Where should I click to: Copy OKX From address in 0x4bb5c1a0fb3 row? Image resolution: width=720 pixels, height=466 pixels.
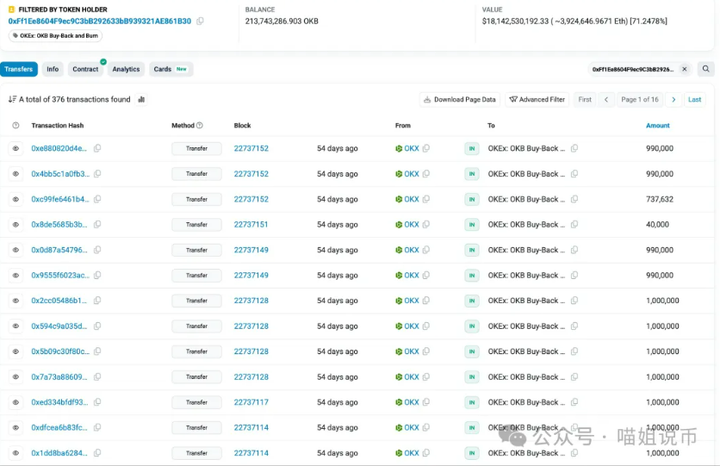pos(426,174)
